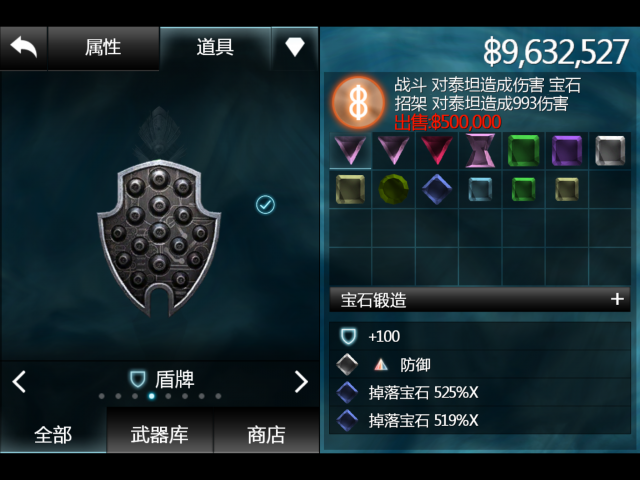This screenshot has width=640, height=480.
Task: Expand 宝石锻造 with the plus sign
Action: (x=617, y=299)
